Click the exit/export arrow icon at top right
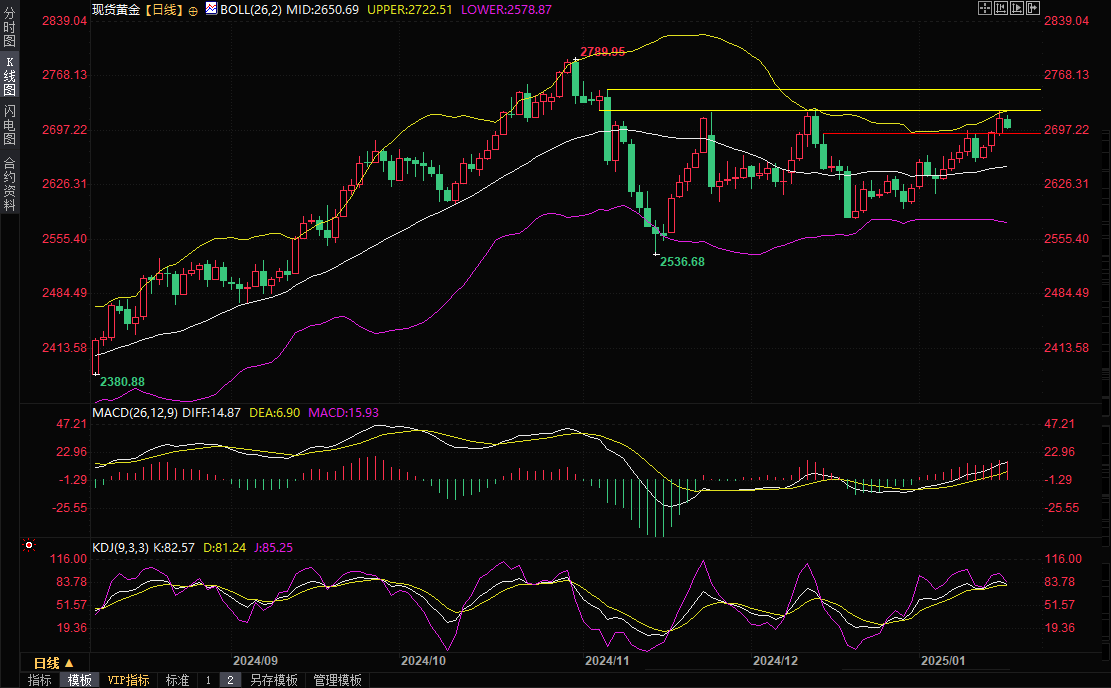 (1035, 8)
